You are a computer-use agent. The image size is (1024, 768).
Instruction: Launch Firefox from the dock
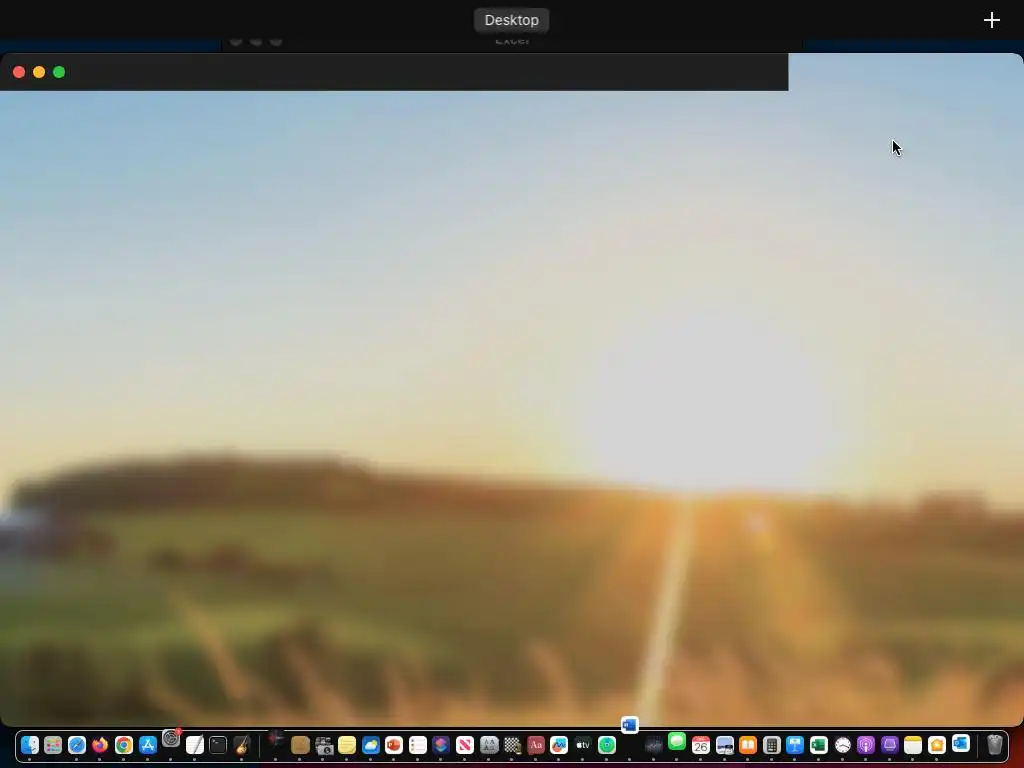(100, 745)
